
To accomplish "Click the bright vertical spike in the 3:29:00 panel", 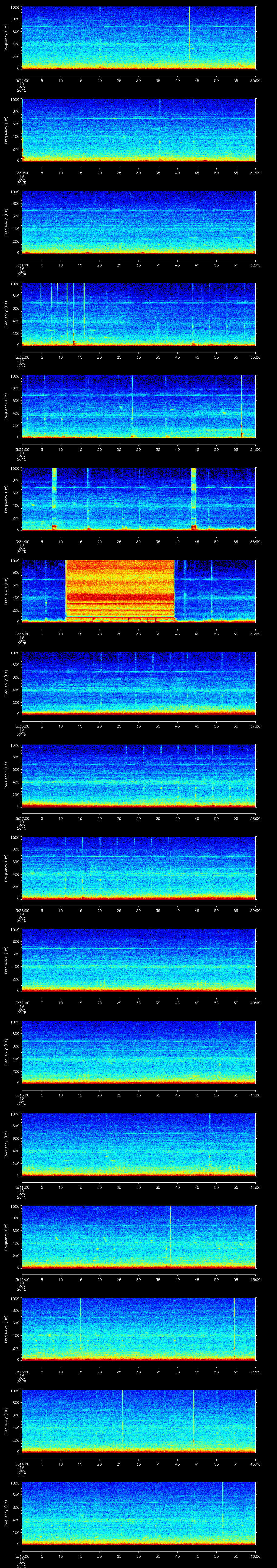I will click(x=189, y=34).
